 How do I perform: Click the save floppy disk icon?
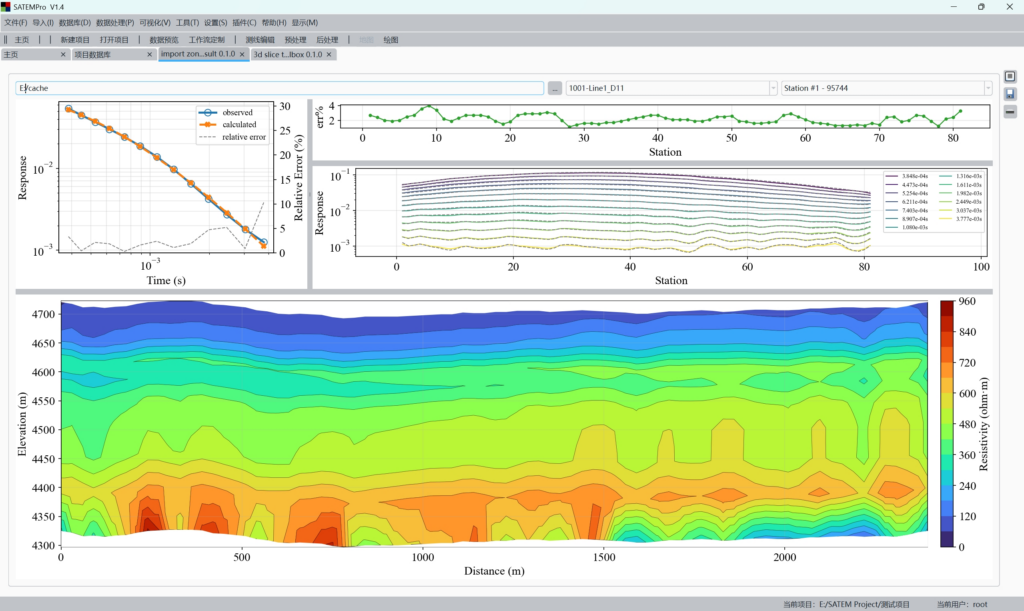click(1010, 92)
